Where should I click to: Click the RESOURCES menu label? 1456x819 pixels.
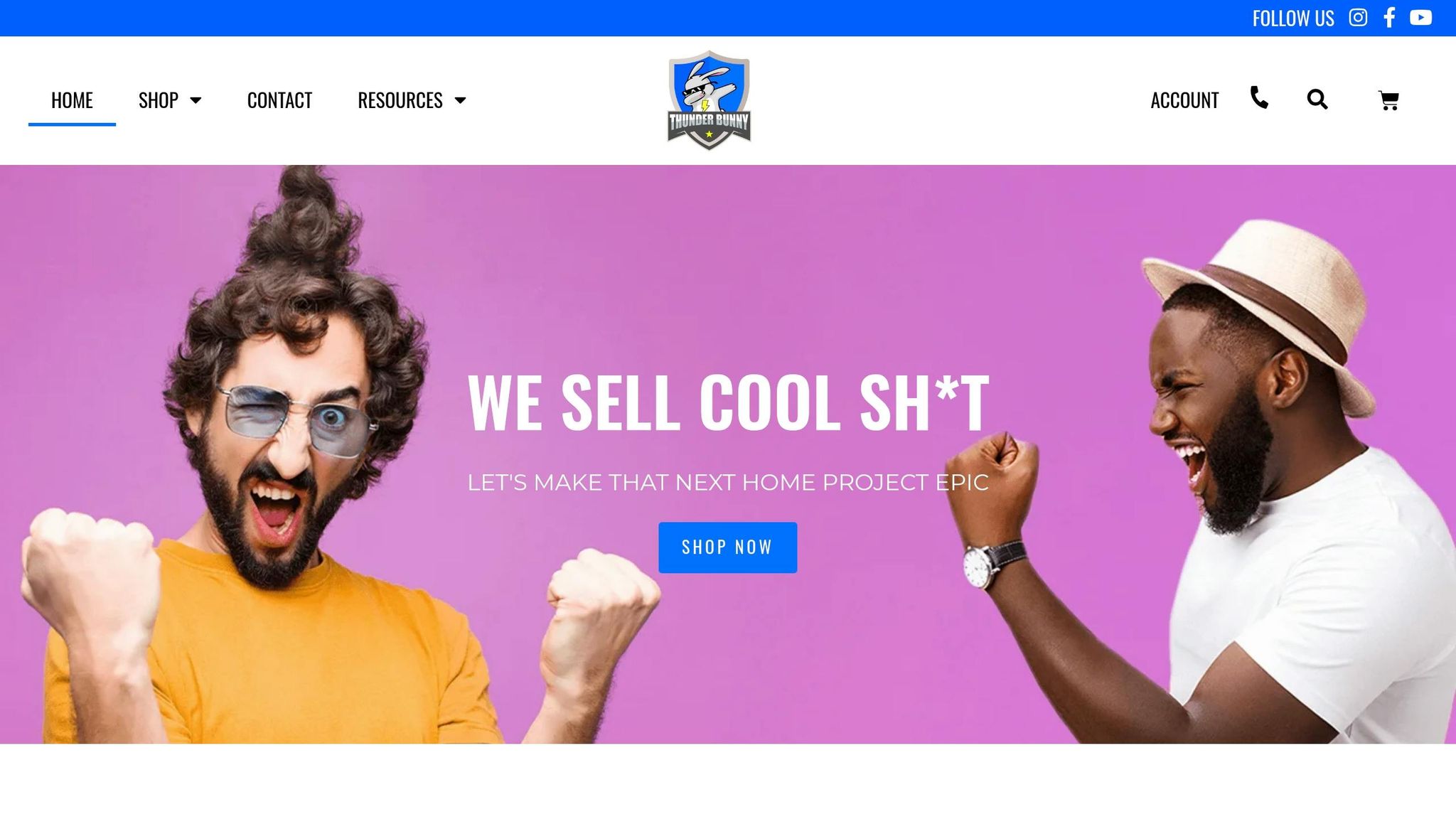click(x=400, y=100)
